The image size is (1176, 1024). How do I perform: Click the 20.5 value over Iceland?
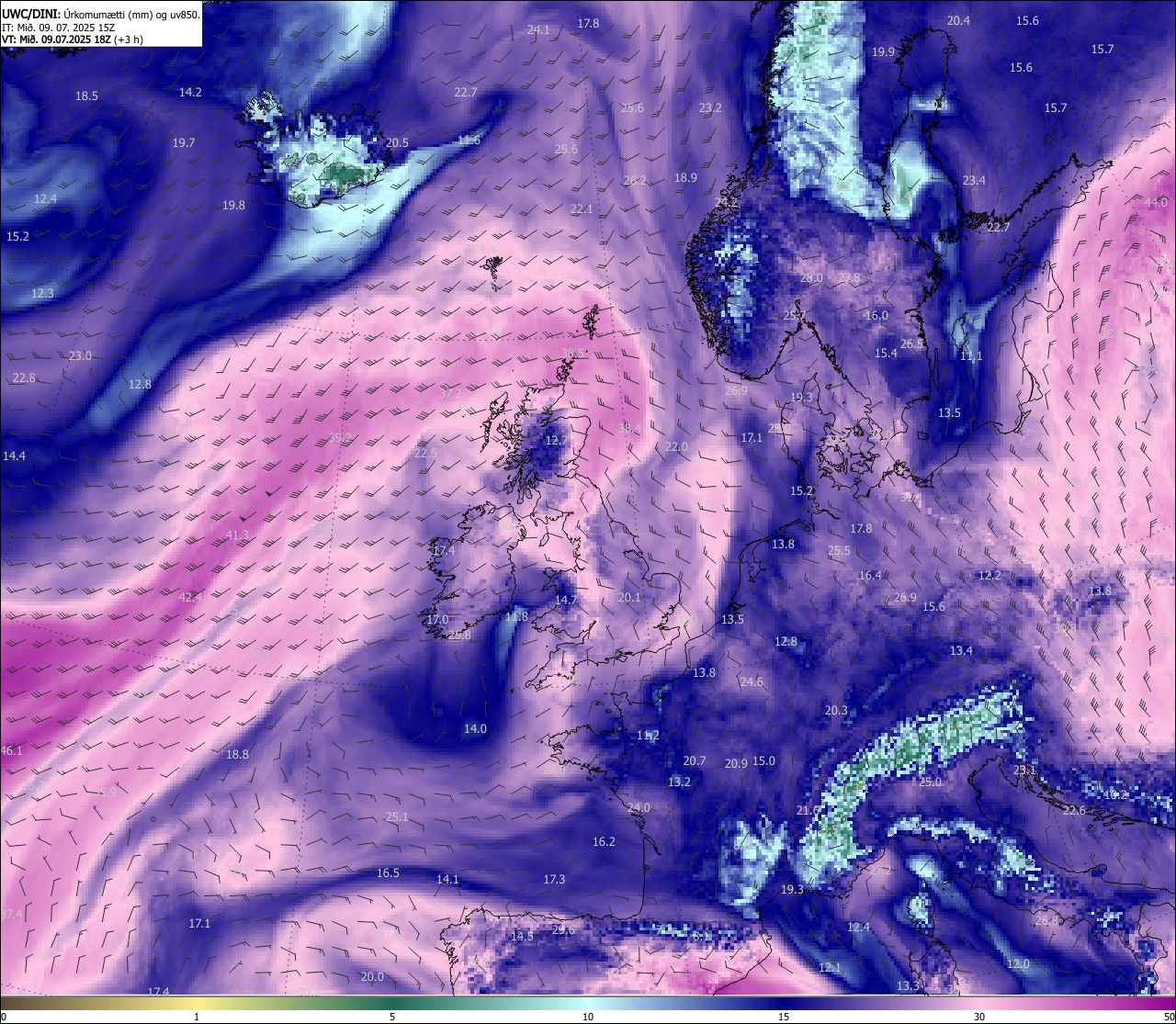click(x=397, y=142)
